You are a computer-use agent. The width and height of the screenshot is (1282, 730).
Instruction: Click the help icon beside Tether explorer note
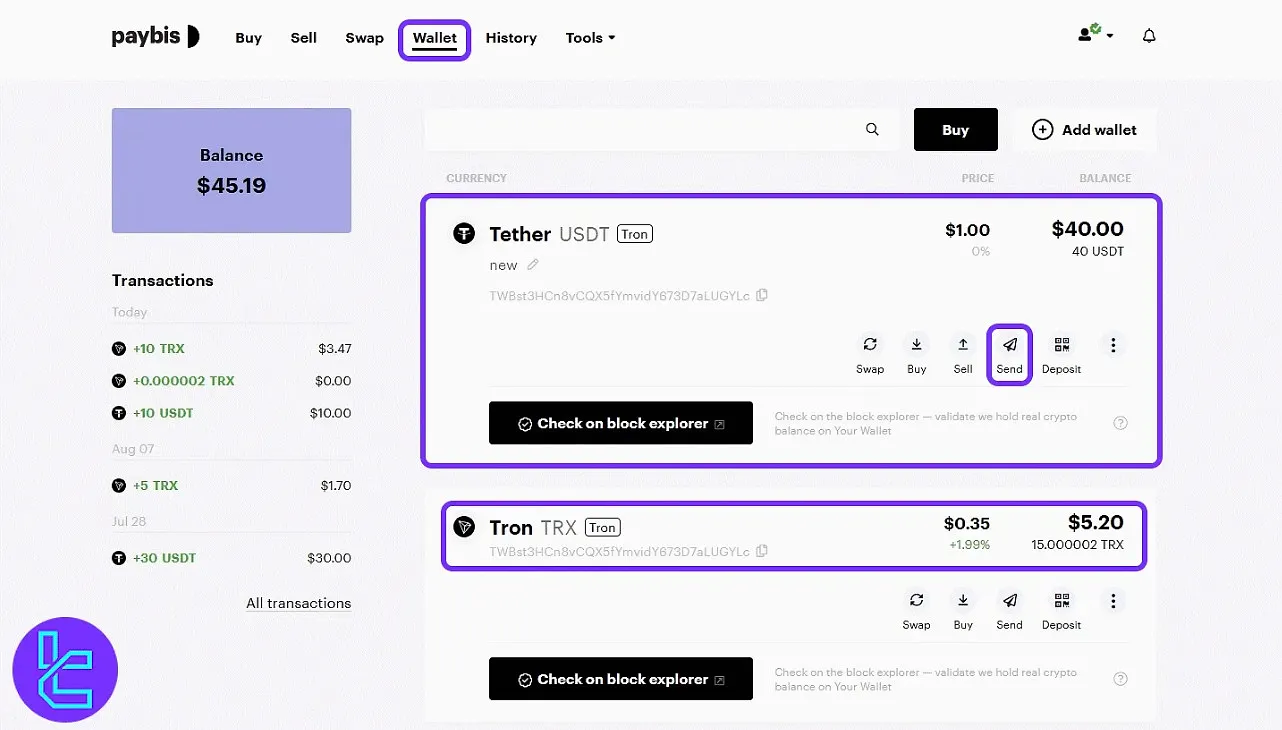click(1120, 423)
